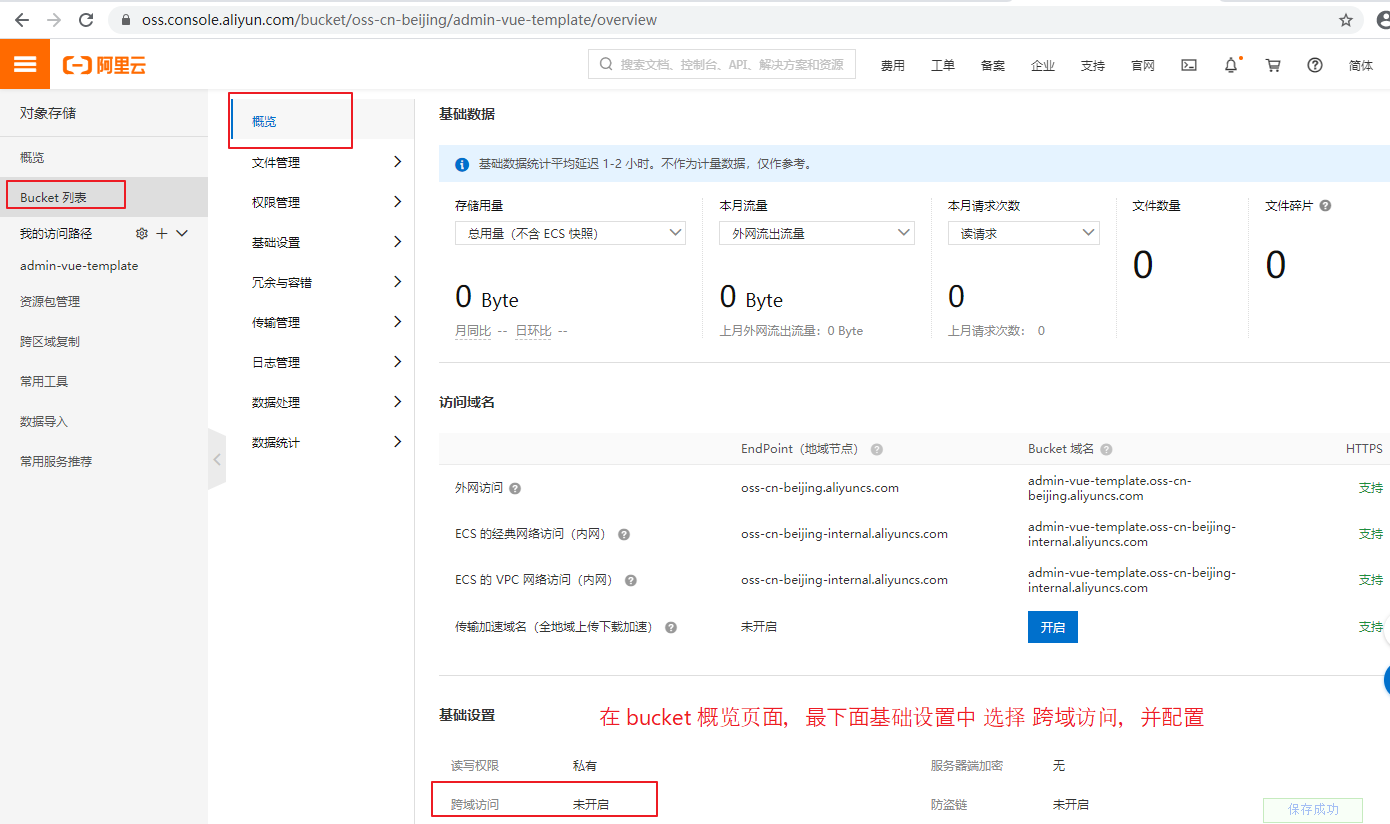Expand the 数据统计 submenu
Viewport: 1390px width, 824px height.
click(x=397, y=442)
